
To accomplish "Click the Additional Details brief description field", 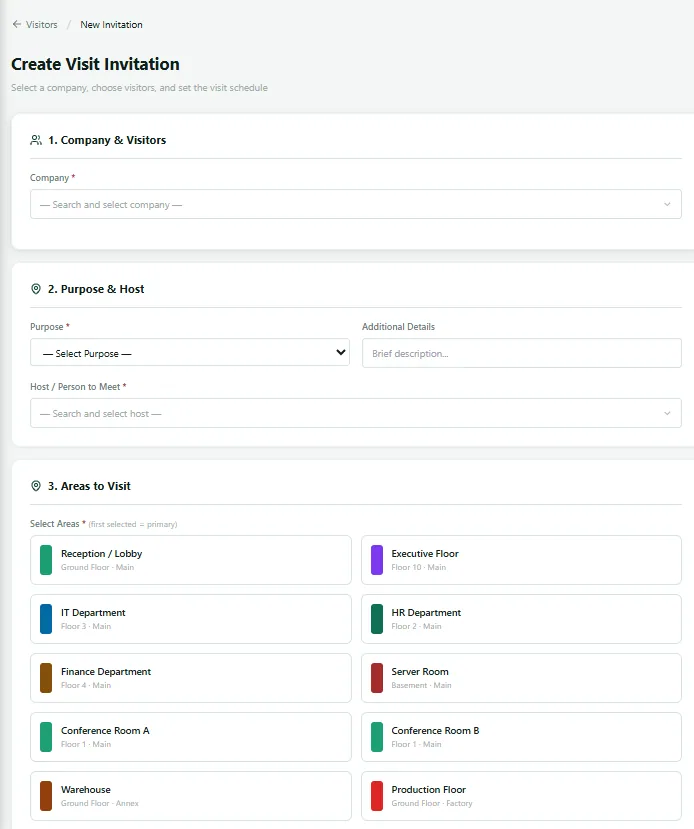I will pos(522,353).
